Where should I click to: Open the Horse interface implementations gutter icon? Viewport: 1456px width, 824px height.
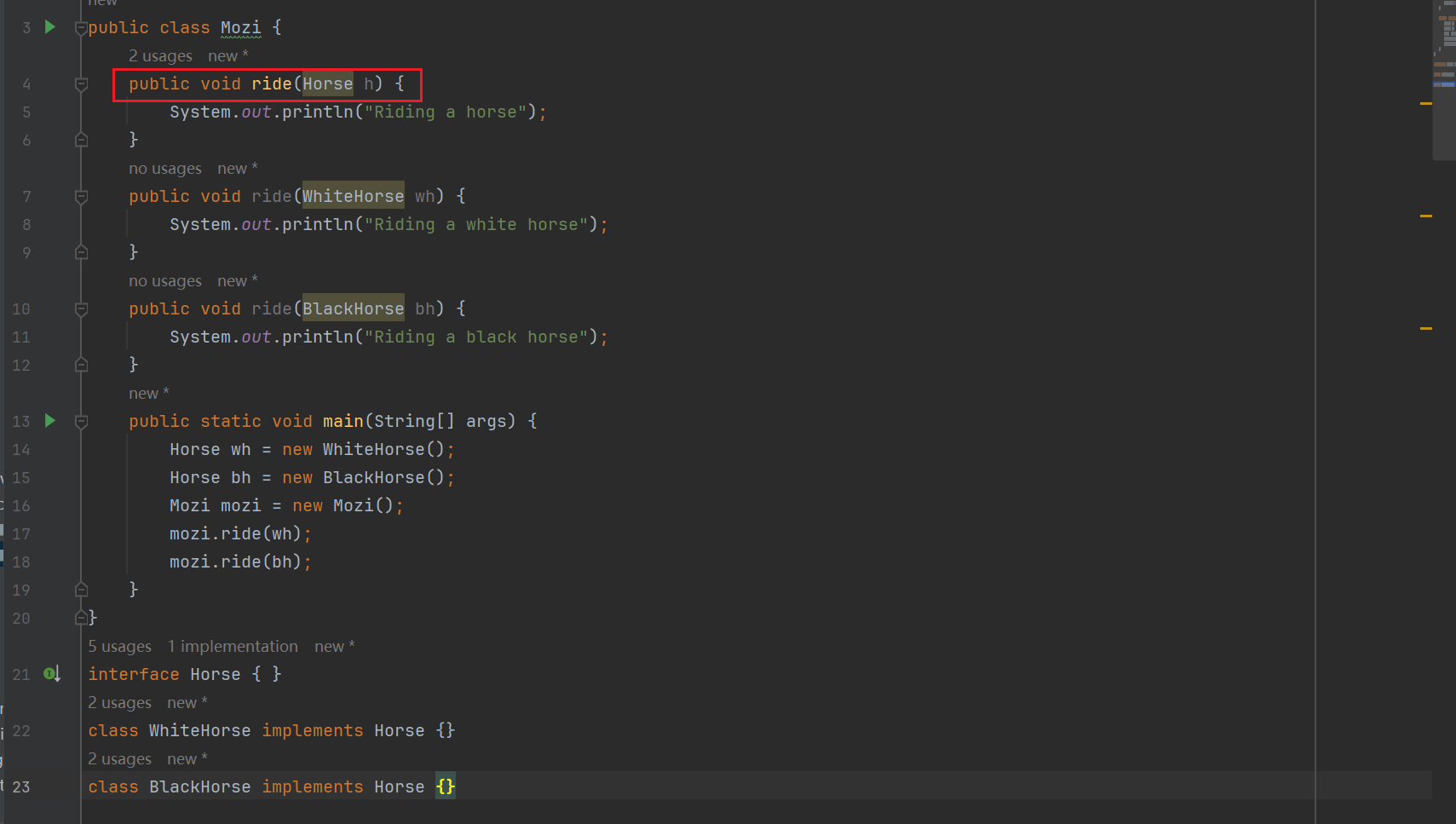(52, 674)
